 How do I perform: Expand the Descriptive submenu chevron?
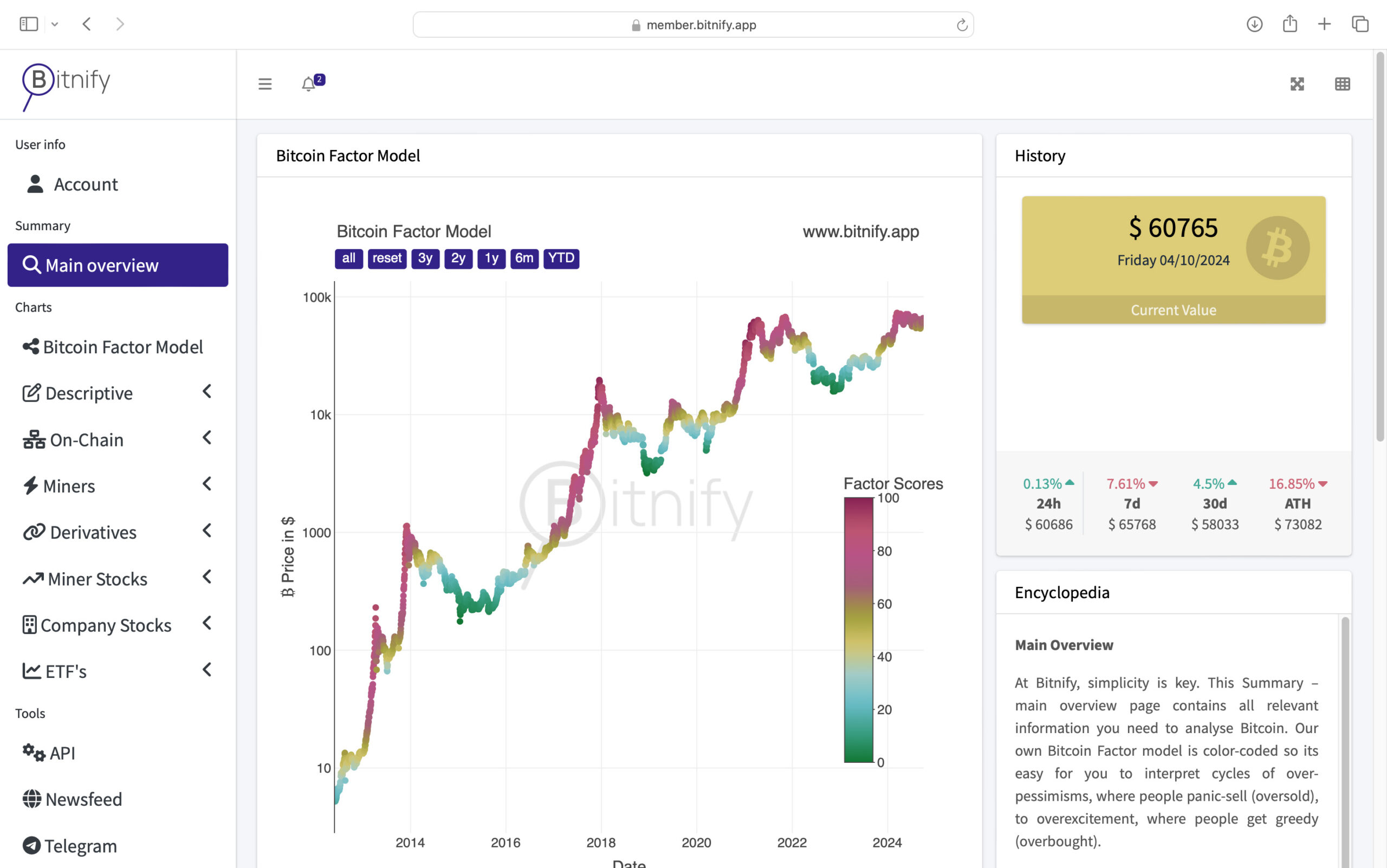click(208, 392)
